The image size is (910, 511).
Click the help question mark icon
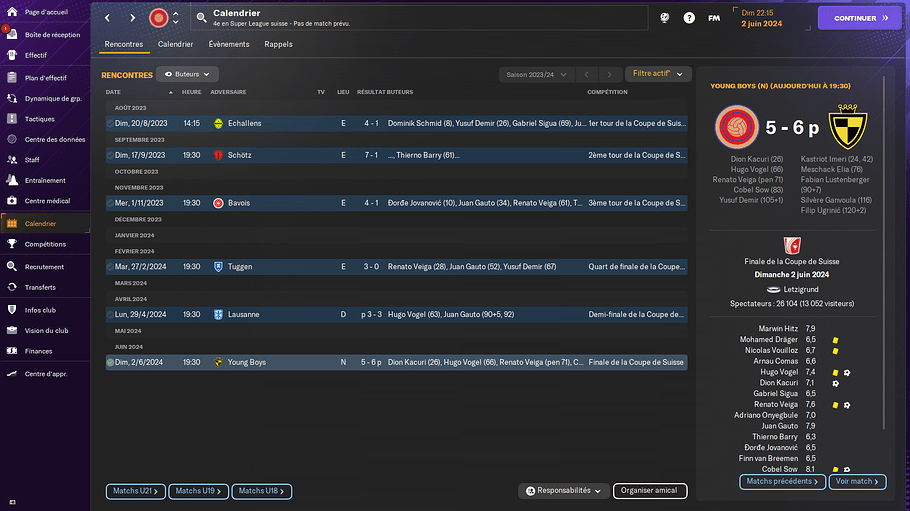pyautogui.click(x=689, y=18)
